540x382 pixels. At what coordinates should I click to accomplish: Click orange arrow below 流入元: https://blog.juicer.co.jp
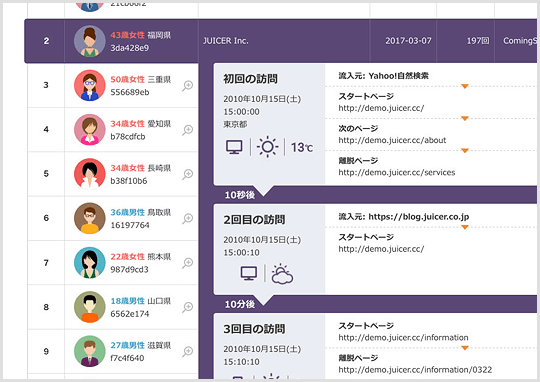coord(465,227)
